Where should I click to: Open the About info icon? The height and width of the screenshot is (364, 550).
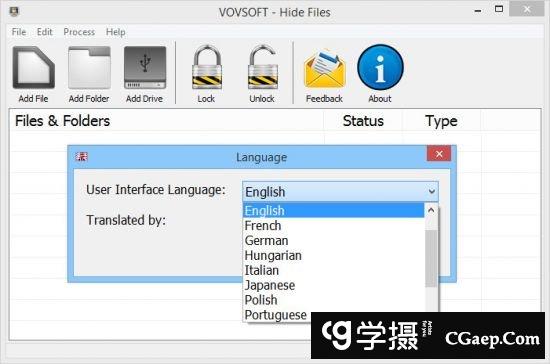click(380, 67)
